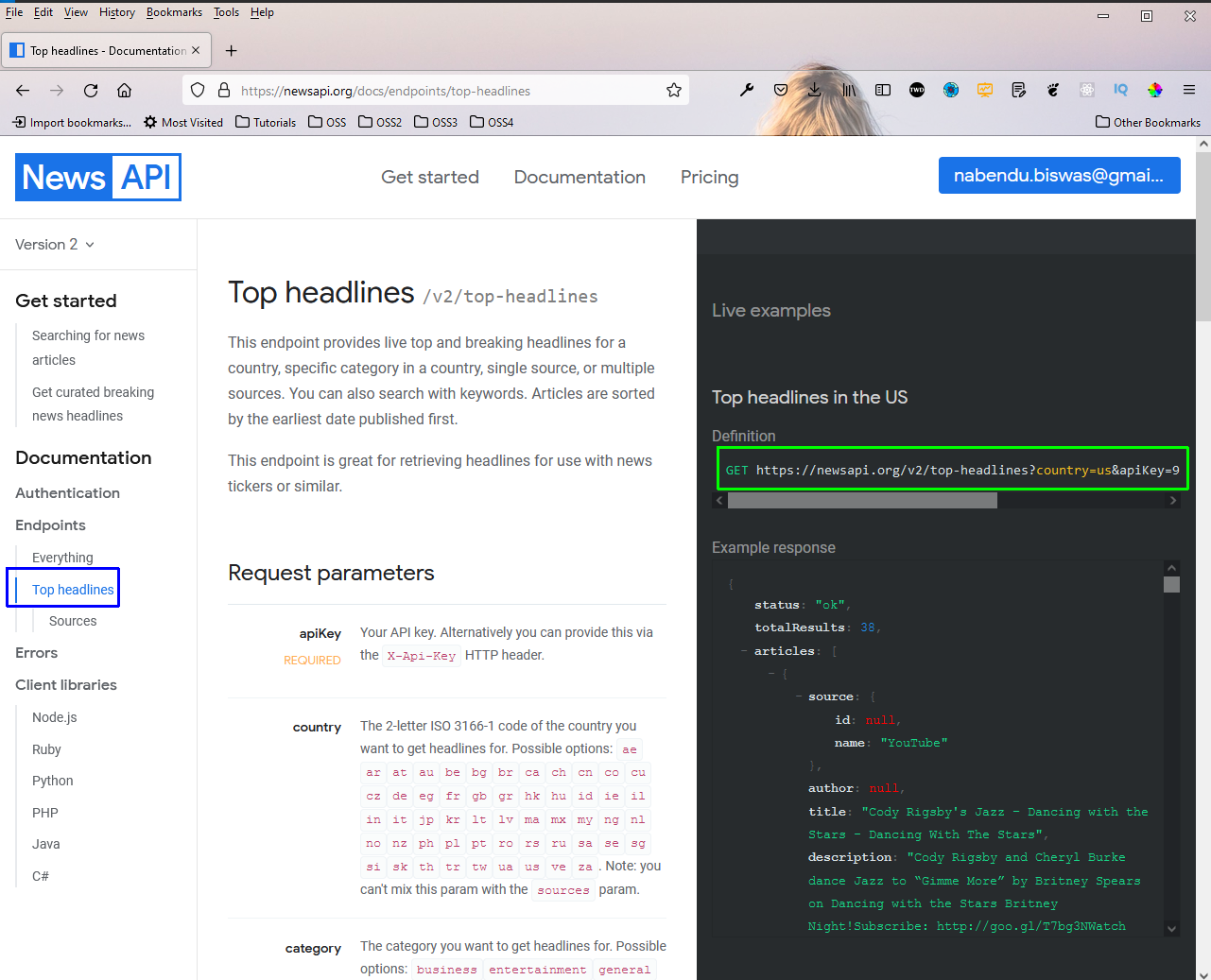1211x980 pixels.
Task: Open the Pricing page
Action: 710,177
